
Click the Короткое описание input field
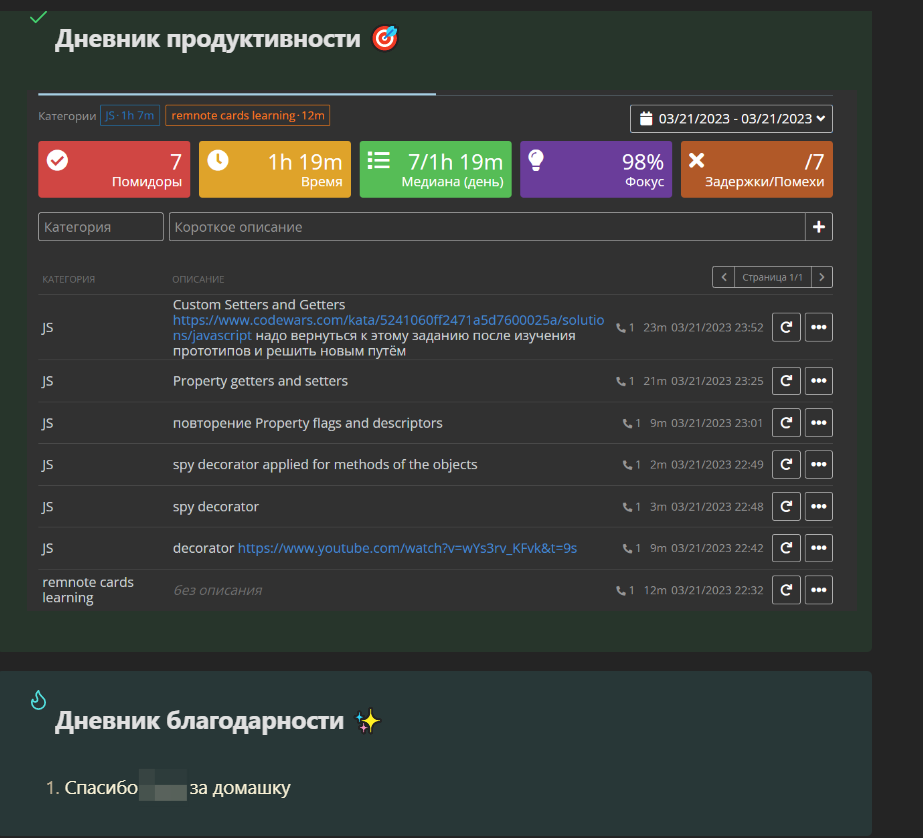pos(486,227)
